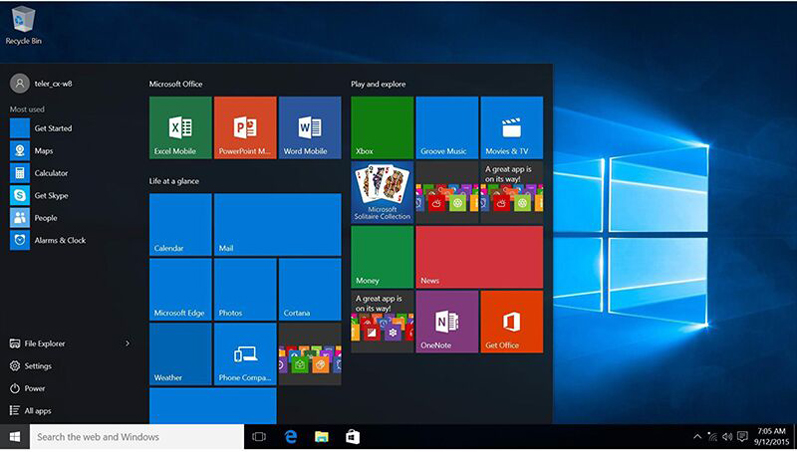The width and height of the screenshot is (800, 452).
Task: Click great app tile beside OneNote
Action: (x=382, y=322)
